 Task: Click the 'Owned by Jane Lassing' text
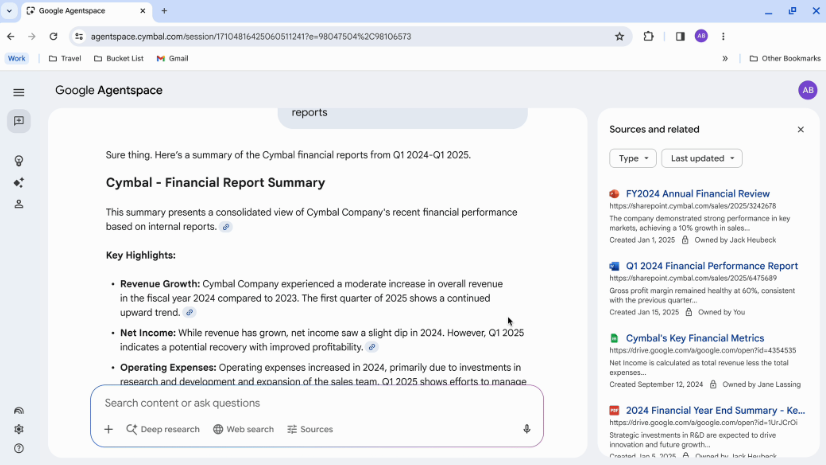coord(761,384)
